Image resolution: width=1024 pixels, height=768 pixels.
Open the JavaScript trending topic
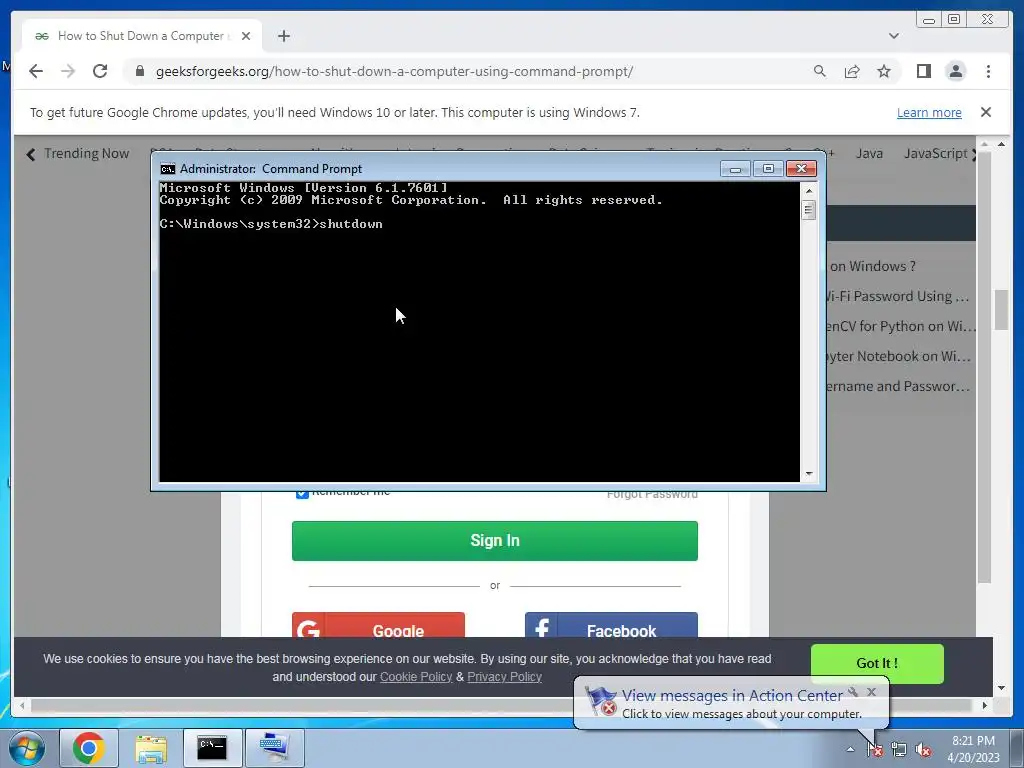[935, 153]
